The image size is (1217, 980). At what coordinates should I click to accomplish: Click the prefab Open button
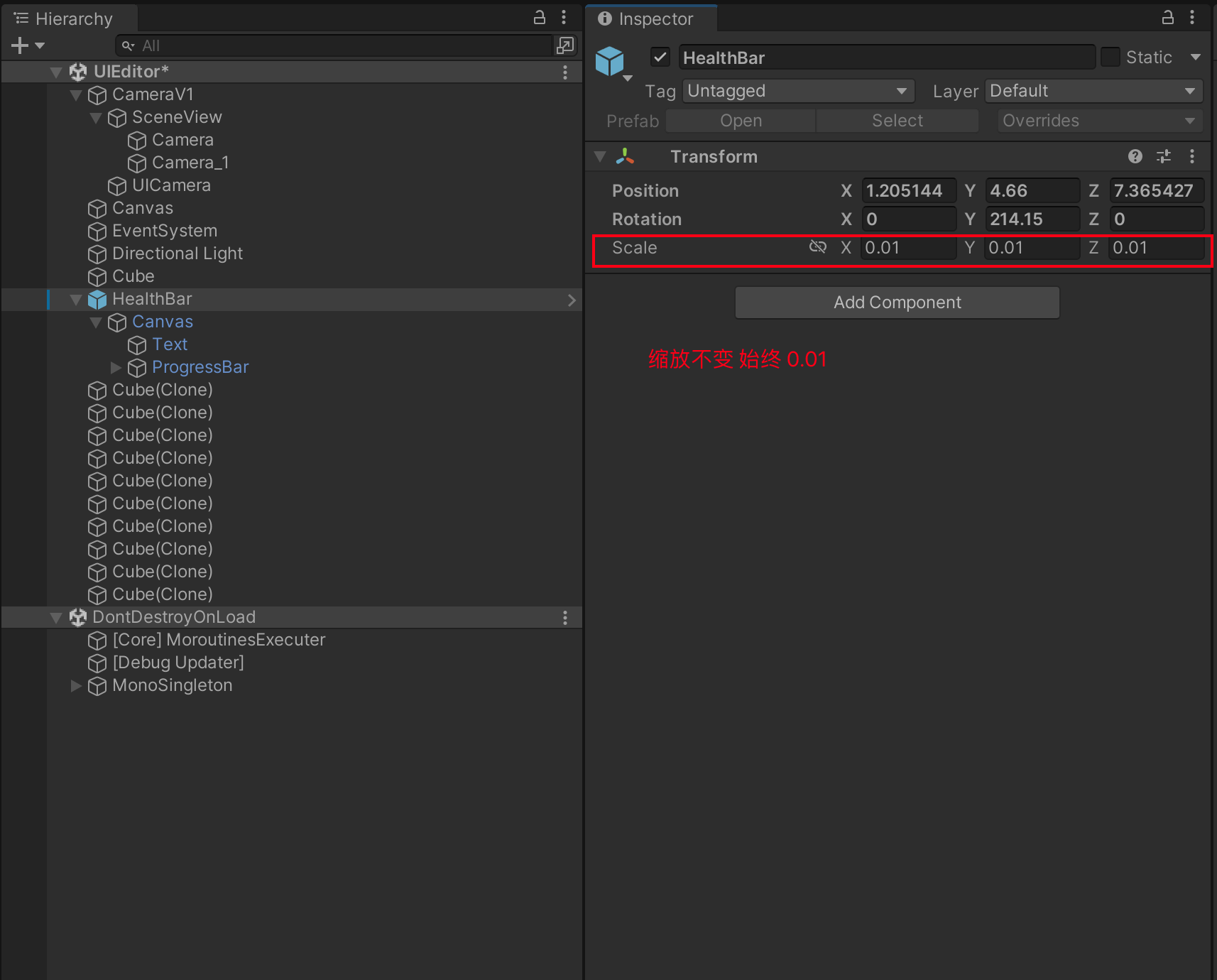tap(741, 121)
